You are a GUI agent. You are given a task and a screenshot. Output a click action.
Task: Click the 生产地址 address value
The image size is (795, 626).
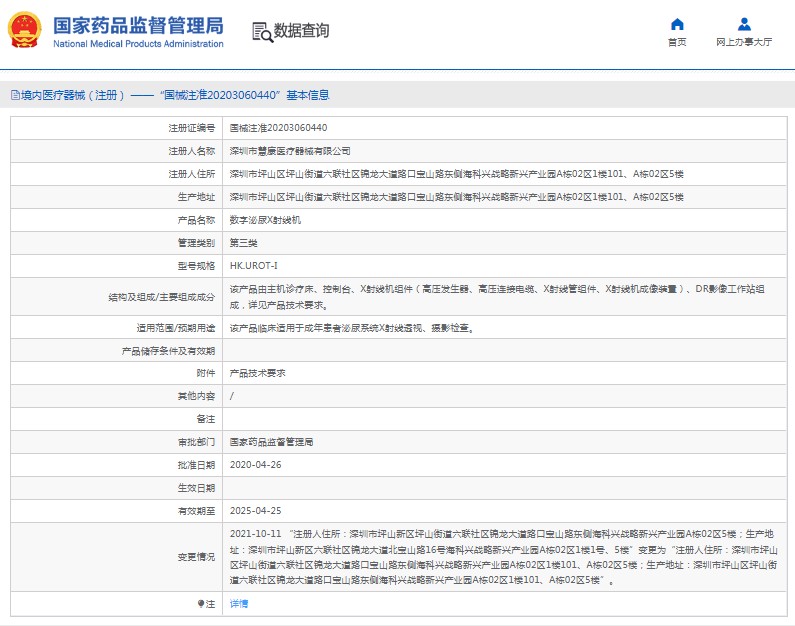(456, 197)
